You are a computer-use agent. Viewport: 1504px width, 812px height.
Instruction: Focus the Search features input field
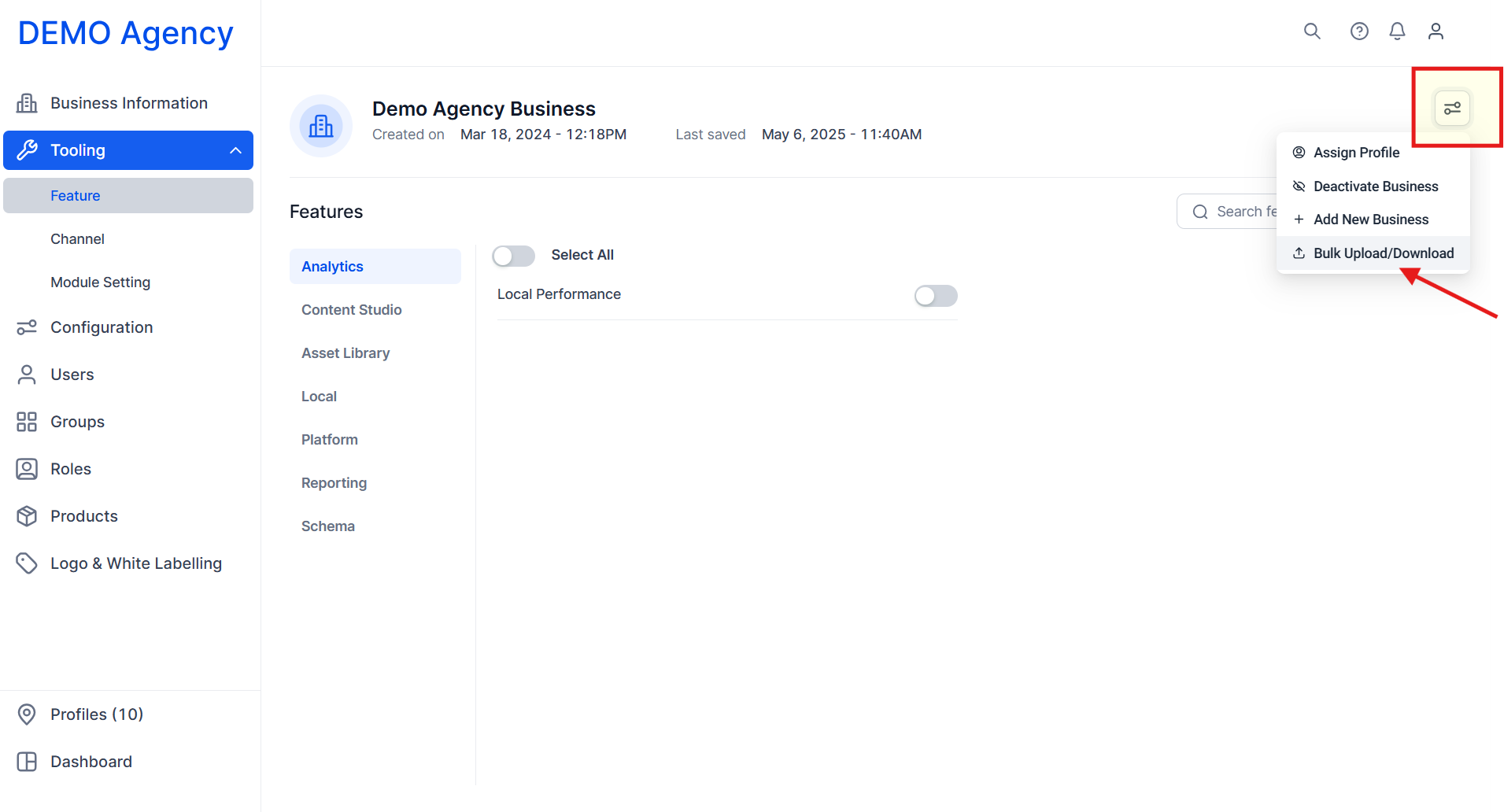(1227, 212)
